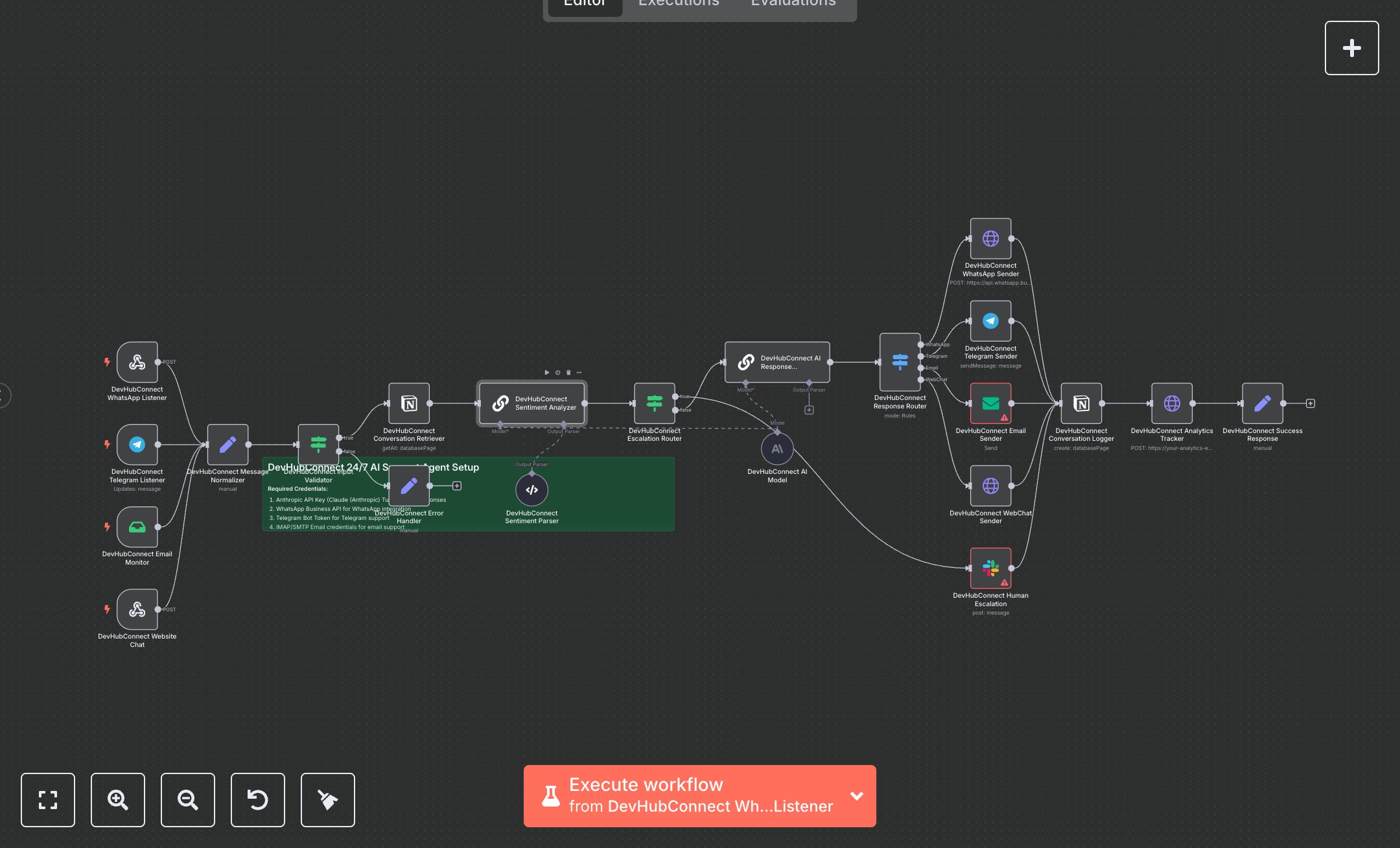This screenshot has width=1400, height=848.
Task: Reset the canvas zoom level
Action: point(257,800)
